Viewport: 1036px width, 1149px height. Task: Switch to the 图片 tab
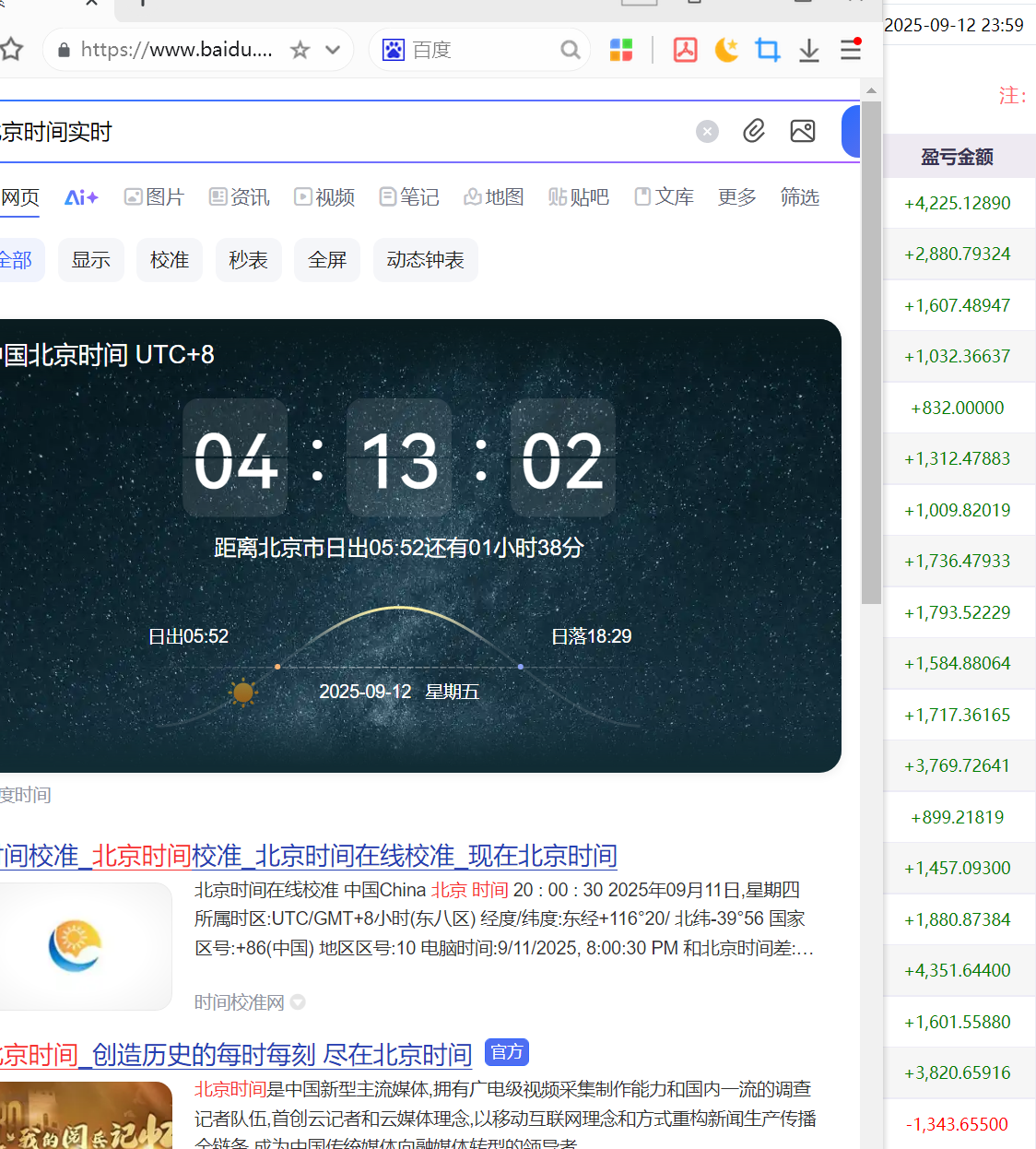click(x=154, y=197)
